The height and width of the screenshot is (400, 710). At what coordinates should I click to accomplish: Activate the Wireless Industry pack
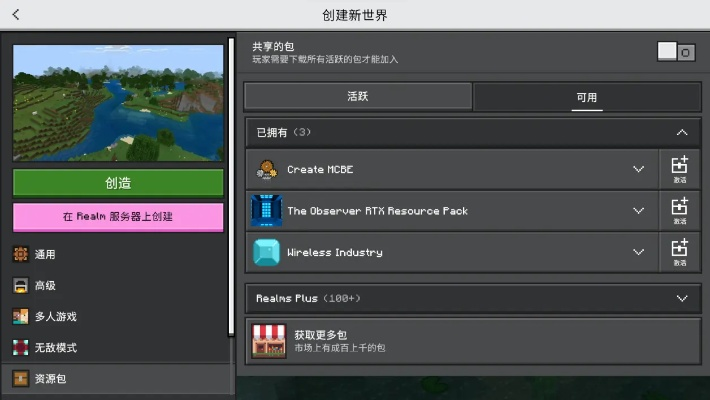click(x=679, y=252)
